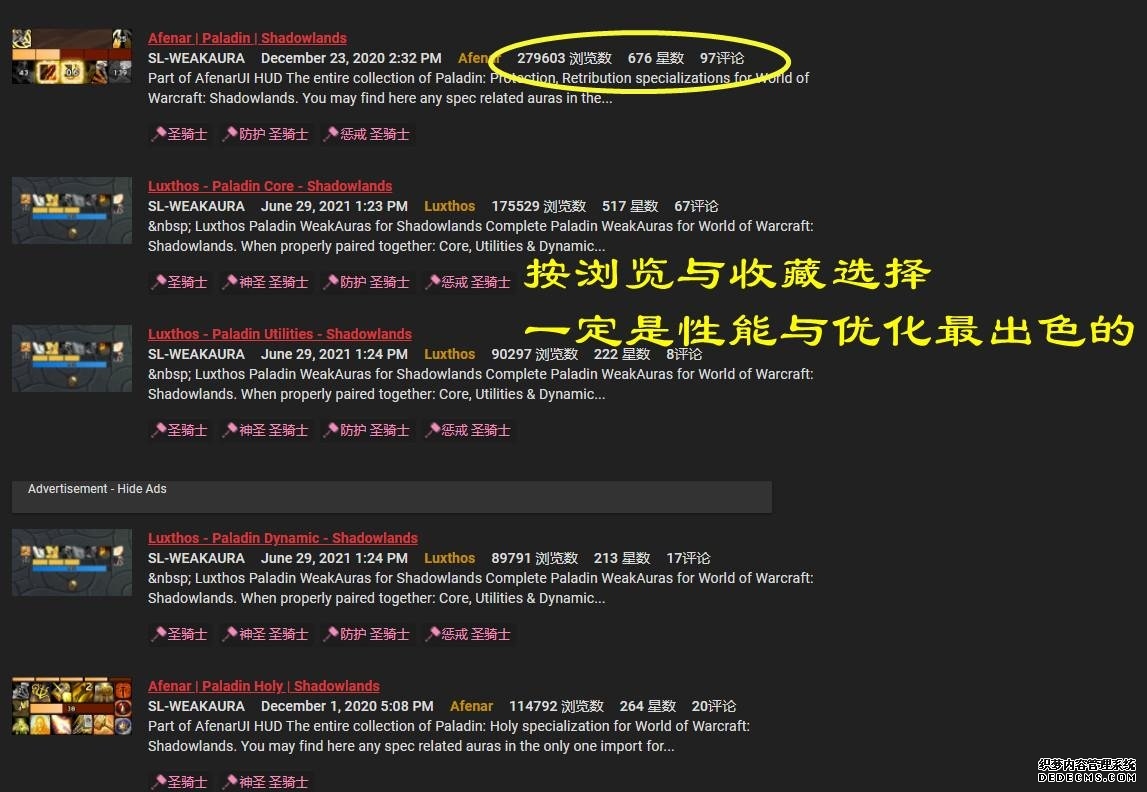Click hammer icon of first 圣骑士 tag under Paladin Utilities
Image resolution: width=1147 pixels, height=792 pixels.
[x=158, y=430]
